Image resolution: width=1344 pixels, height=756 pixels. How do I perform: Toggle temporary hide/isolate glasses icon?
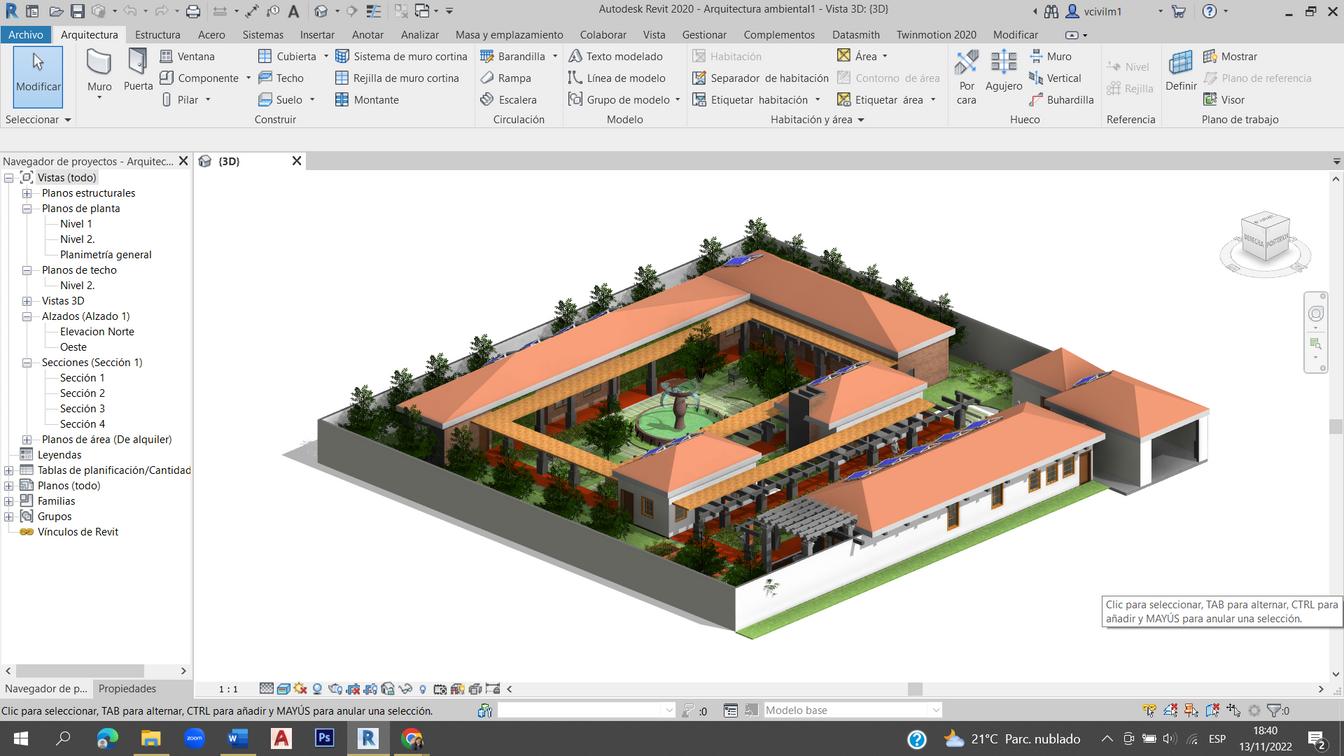pos(405,689)
